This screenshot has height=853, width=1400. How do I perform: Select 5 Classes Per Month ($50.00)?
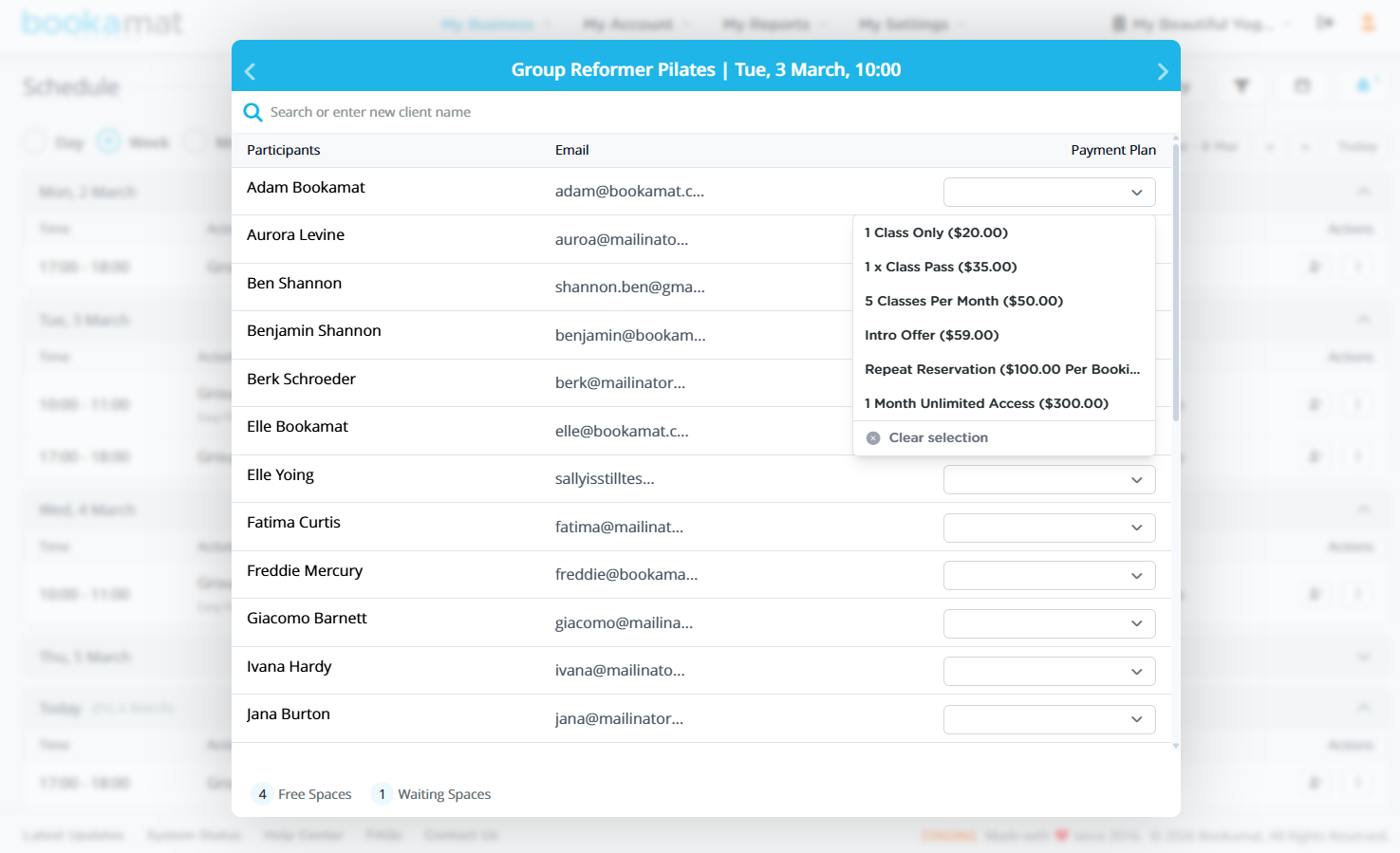1003,301
